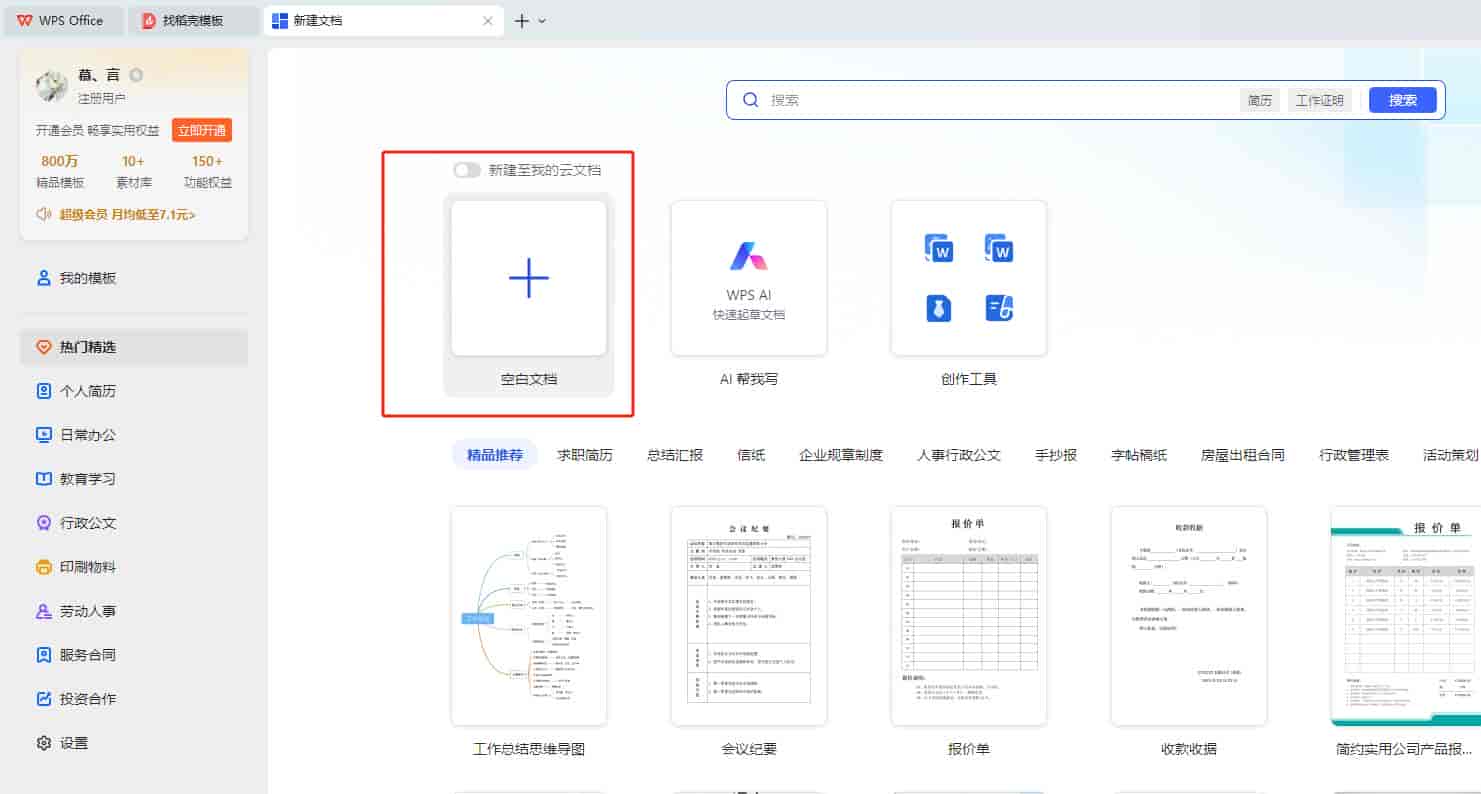This screenshot has height=794, width=1481.
Task: Click the 热门精选 heart icon
Action: pyautogui.click(x=43, y=347)
